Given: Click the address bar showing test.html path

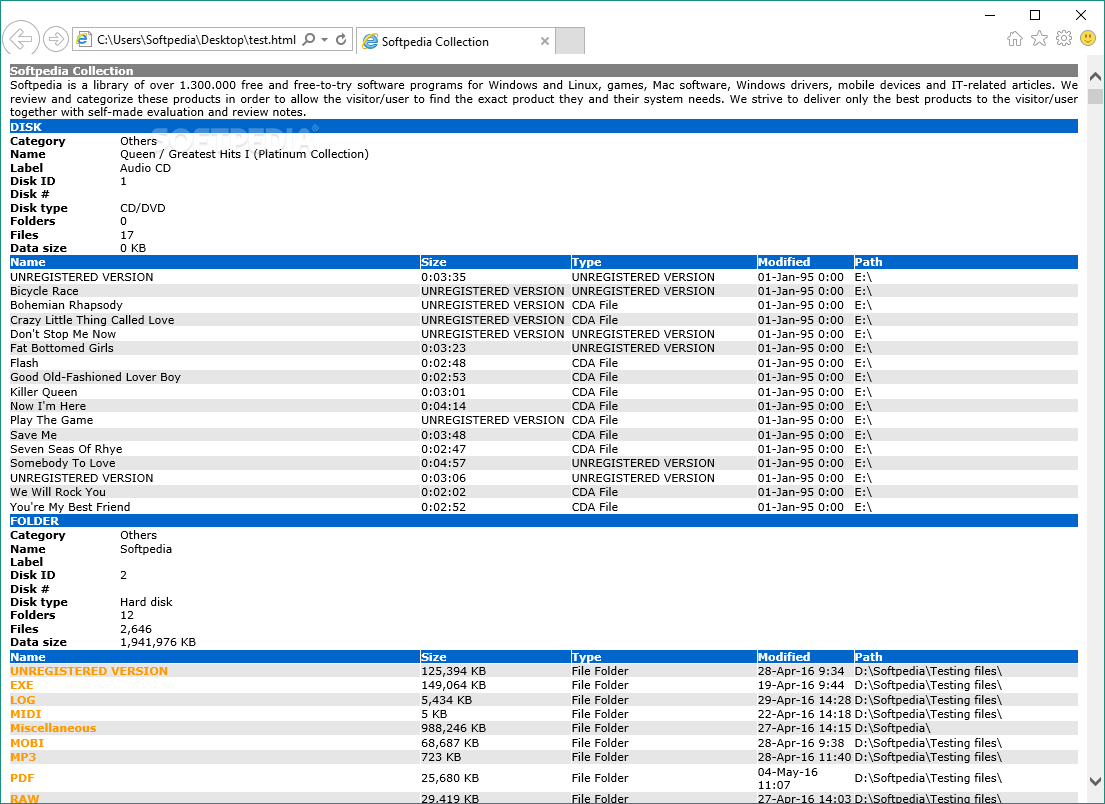Looking at the screenshot, I should 196,39.
